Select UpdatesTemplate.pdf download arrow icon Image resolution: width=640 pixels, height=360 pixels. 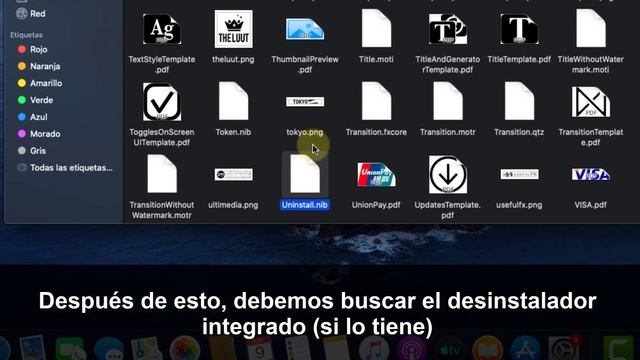(448, 175)
